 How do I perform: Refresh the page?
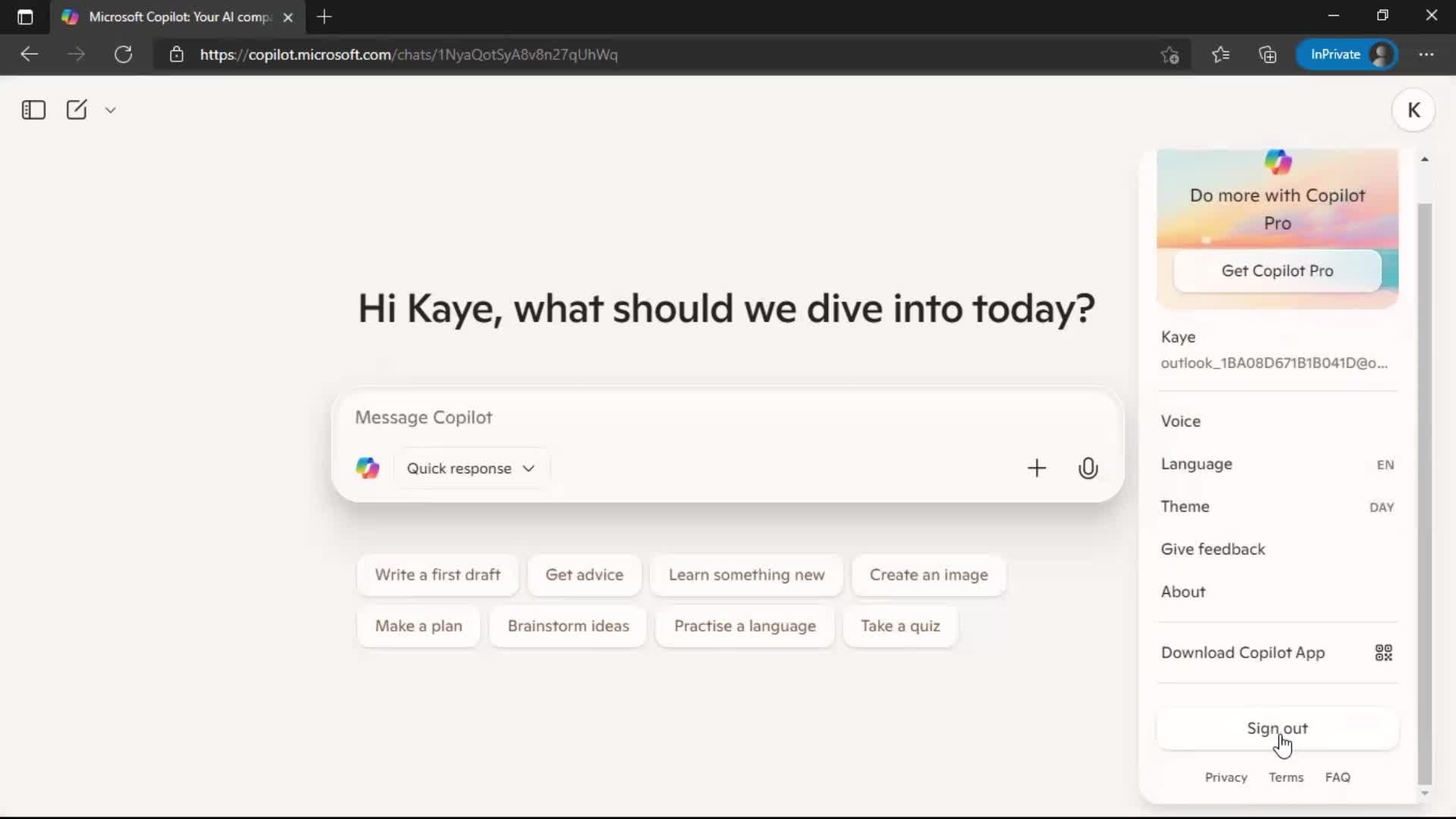[123, 54]
